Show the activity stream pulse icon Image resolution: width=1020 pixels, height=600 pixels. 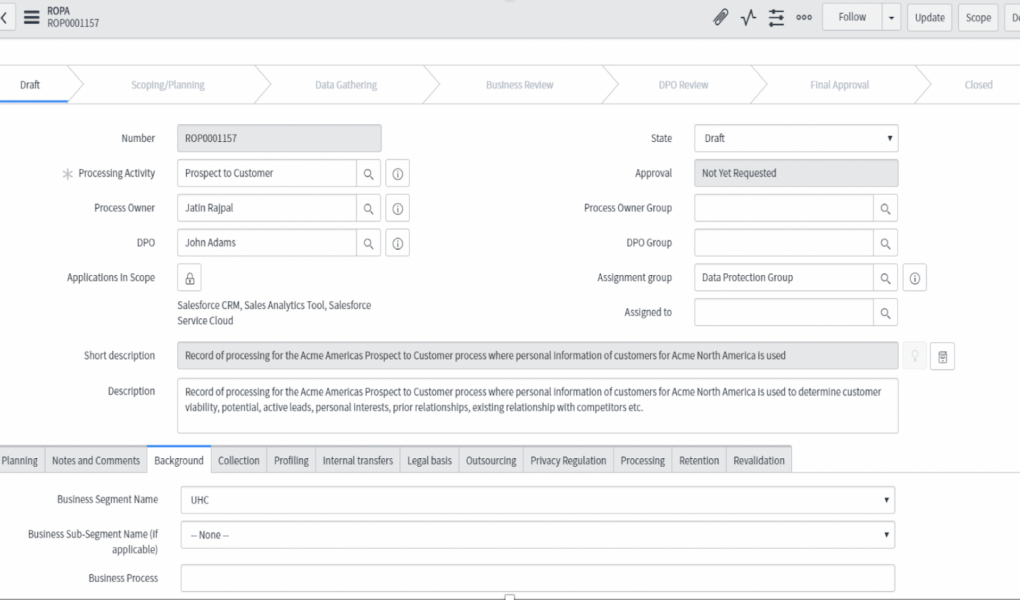point(748,18)
